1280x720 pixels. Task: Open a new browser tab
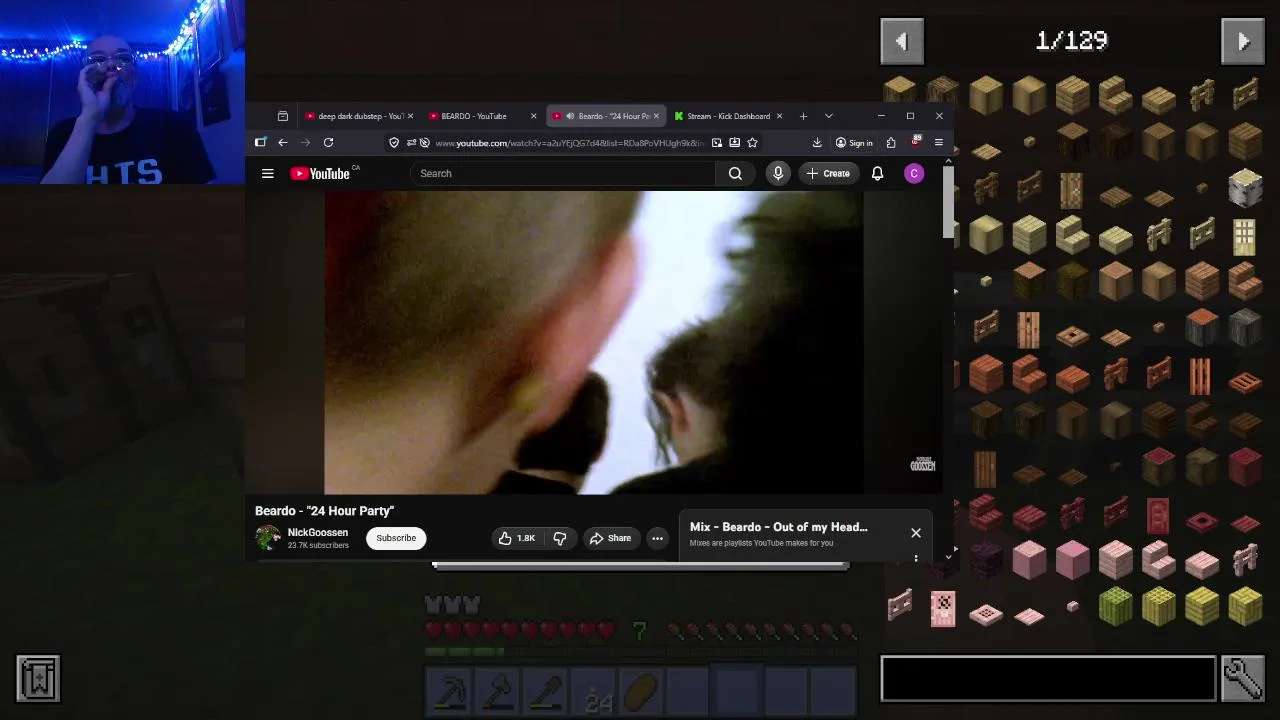click(803, 116)
